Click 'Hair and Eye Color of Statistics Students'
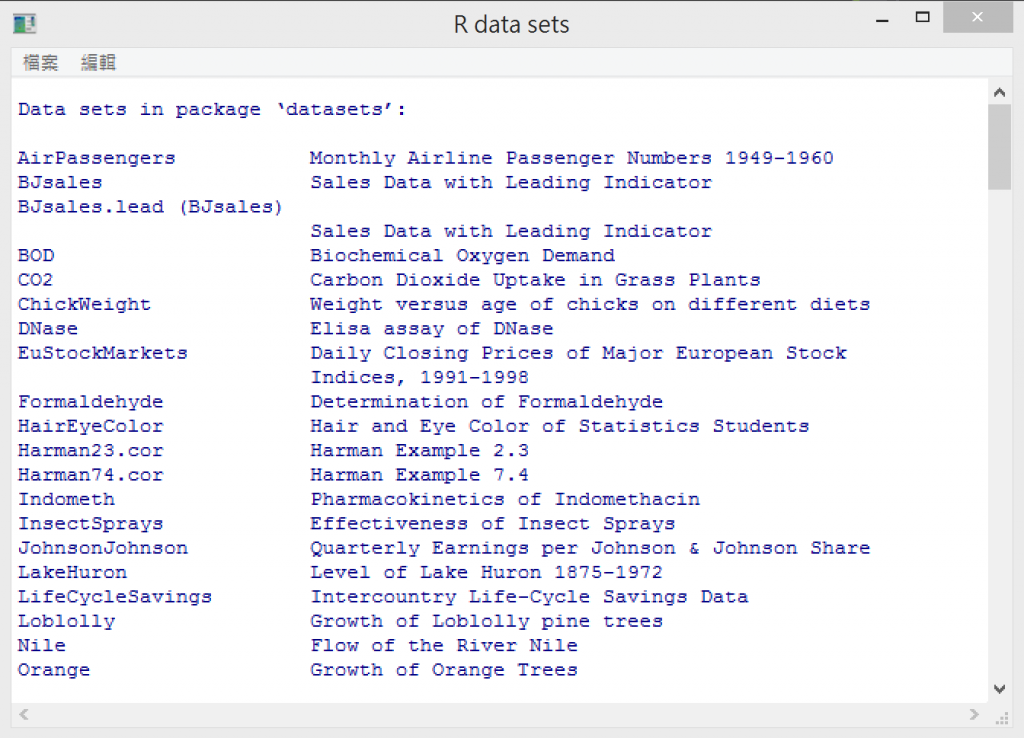 tap(560, 426)
